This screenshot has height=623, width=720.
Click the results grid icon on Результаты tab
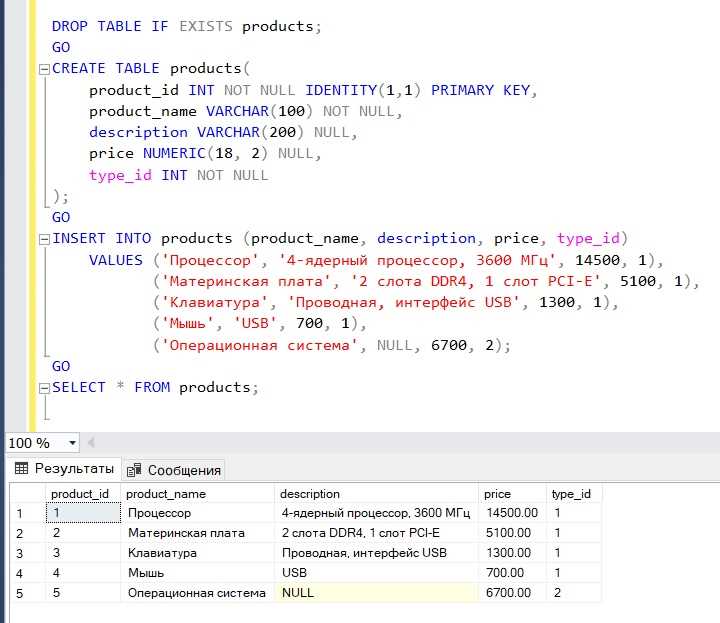(21, 468)
